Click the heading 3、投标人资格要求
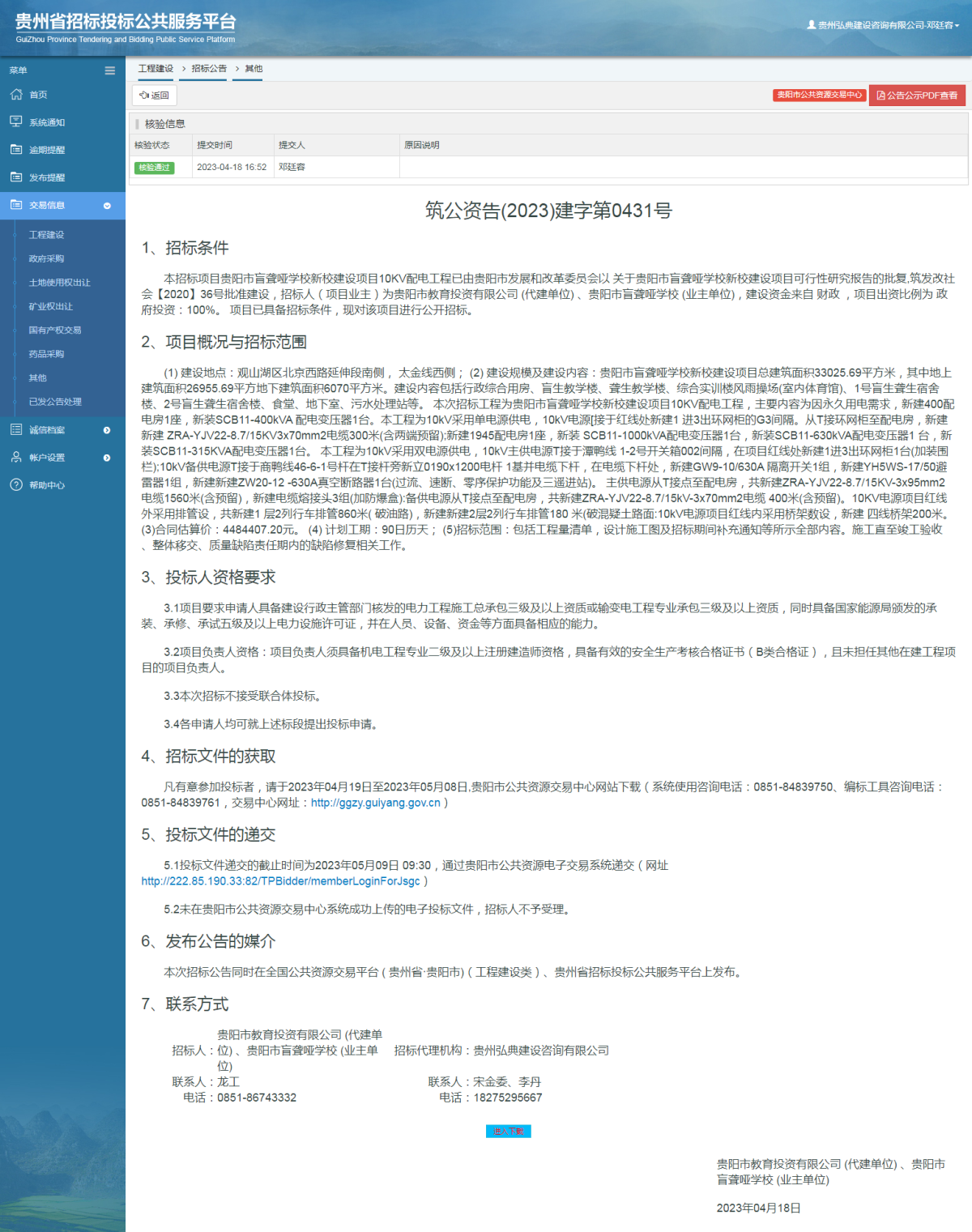This screenshot has width=972, height=1232. [x=208, y=578]
